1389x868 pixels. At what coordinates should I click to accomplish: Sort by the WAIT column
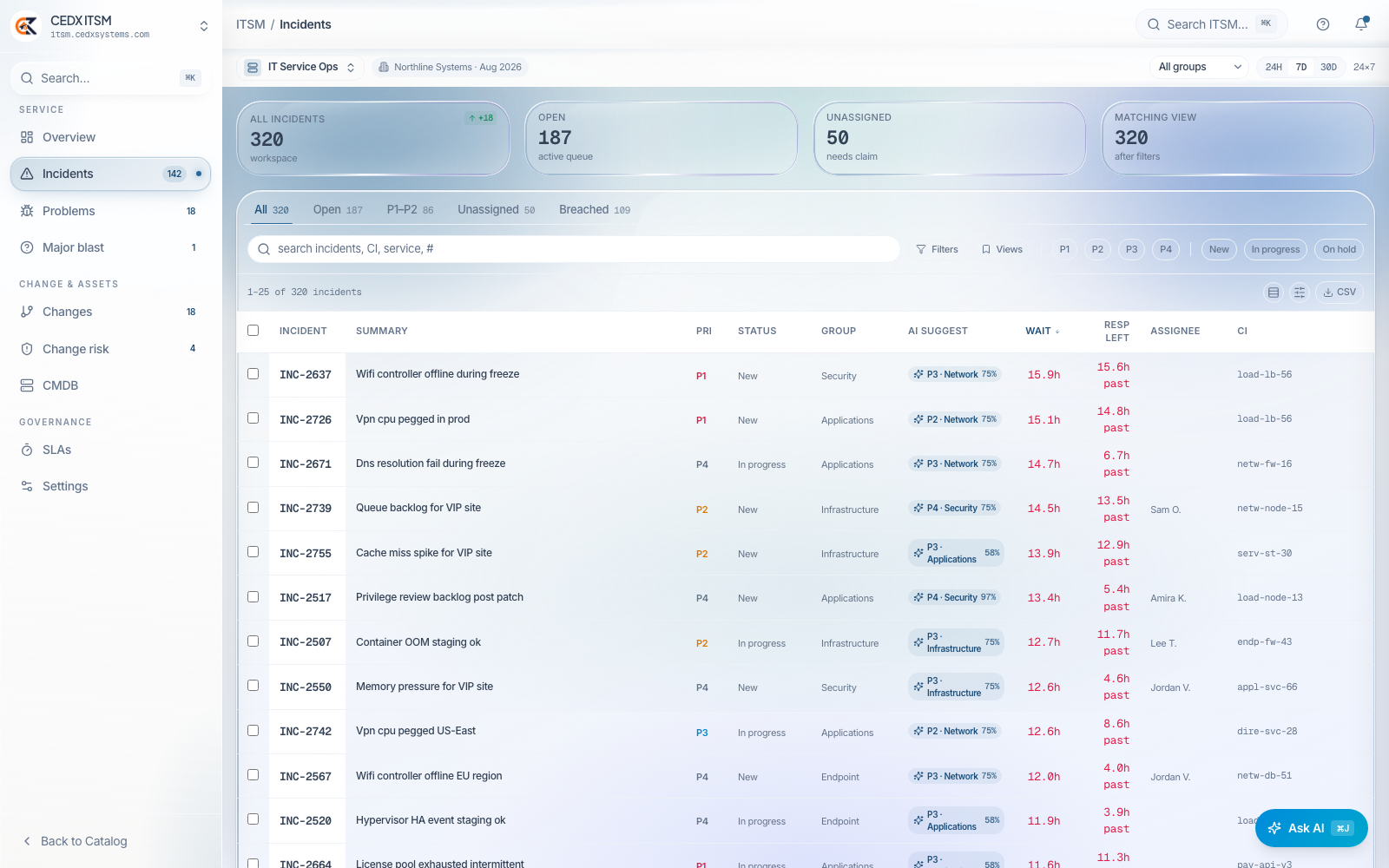pyautogui.click(x=1042, y=331)
